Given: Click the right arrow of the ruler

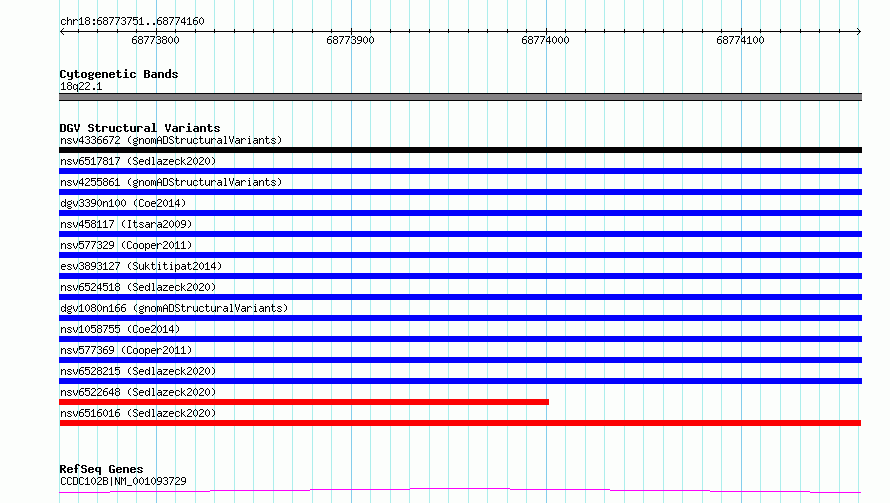Looking at the screenshot, I should click(x=859, y=31).
